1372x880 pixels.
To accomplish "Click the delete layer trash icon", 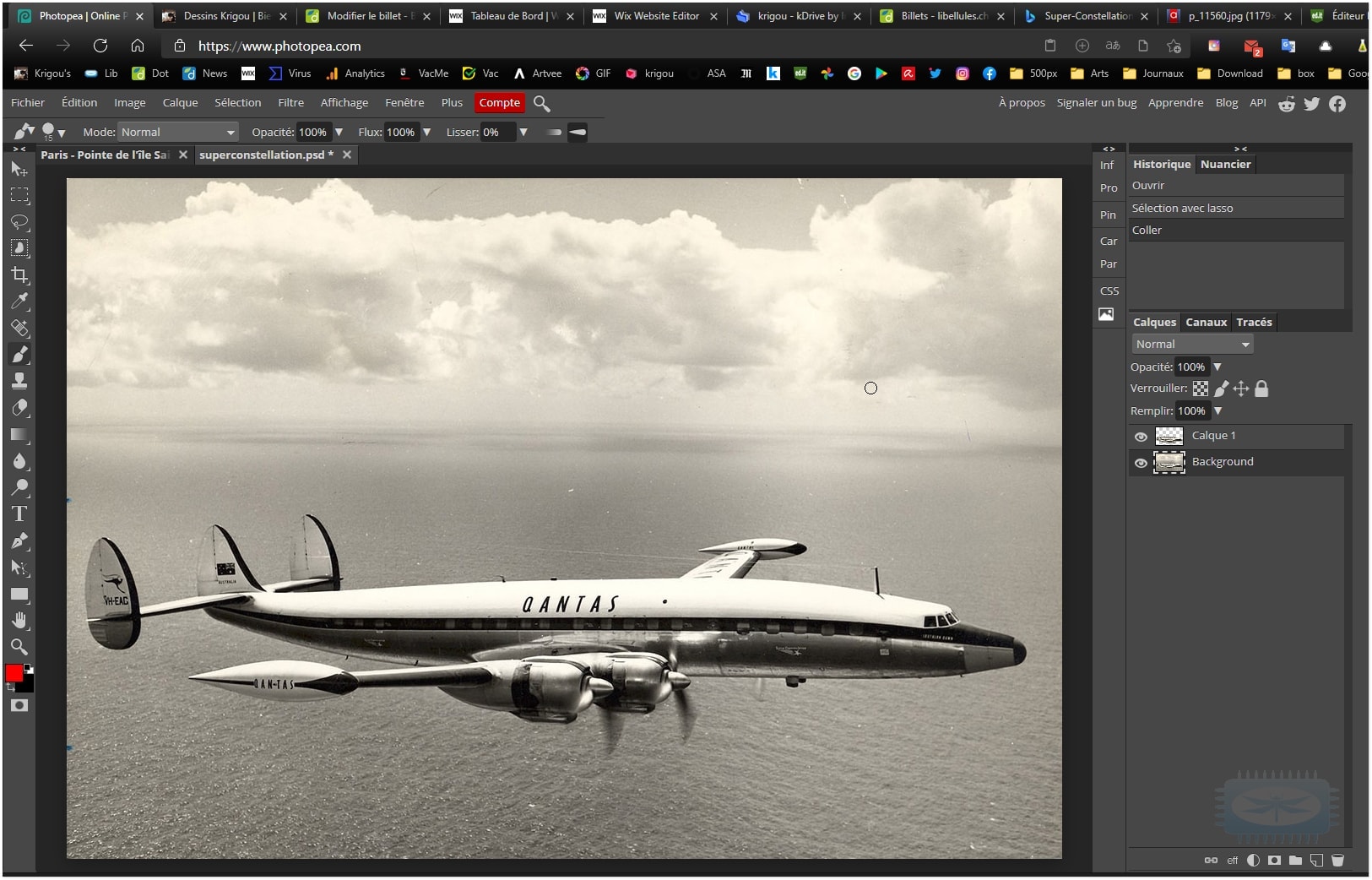I will 1337,861.
